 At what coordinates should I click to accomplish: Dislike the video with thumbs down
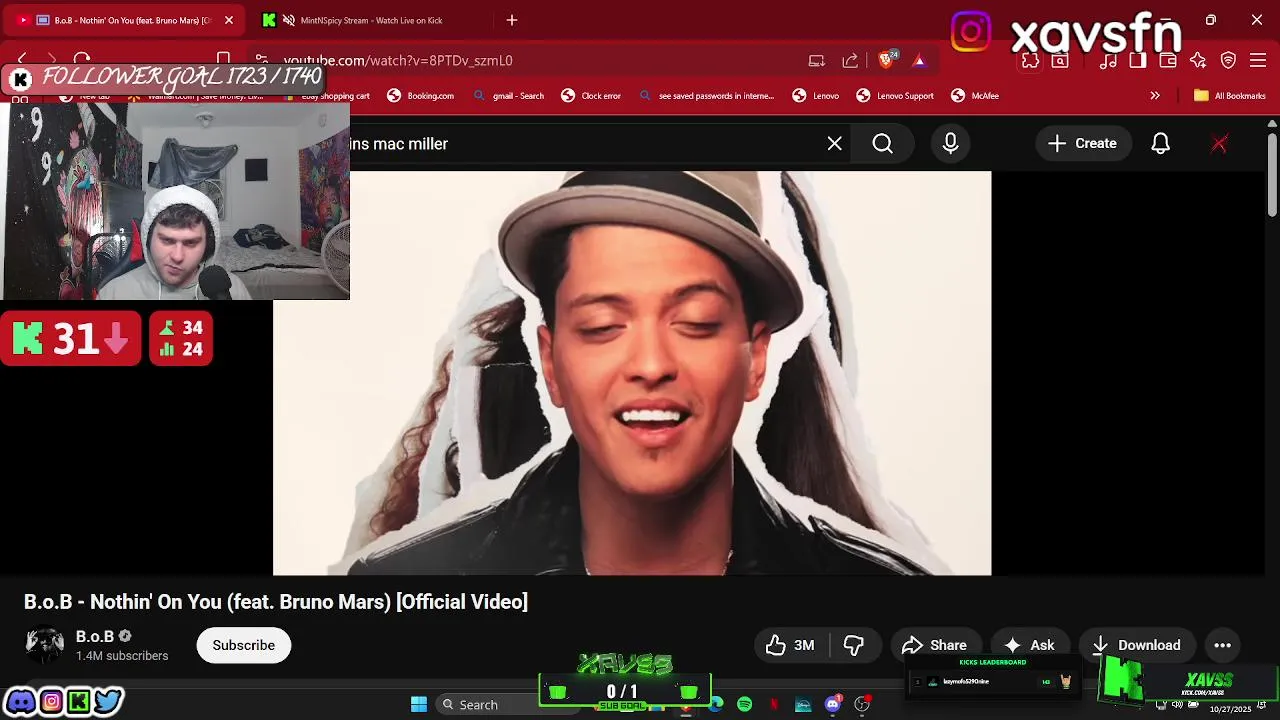(x=854, y=645)
